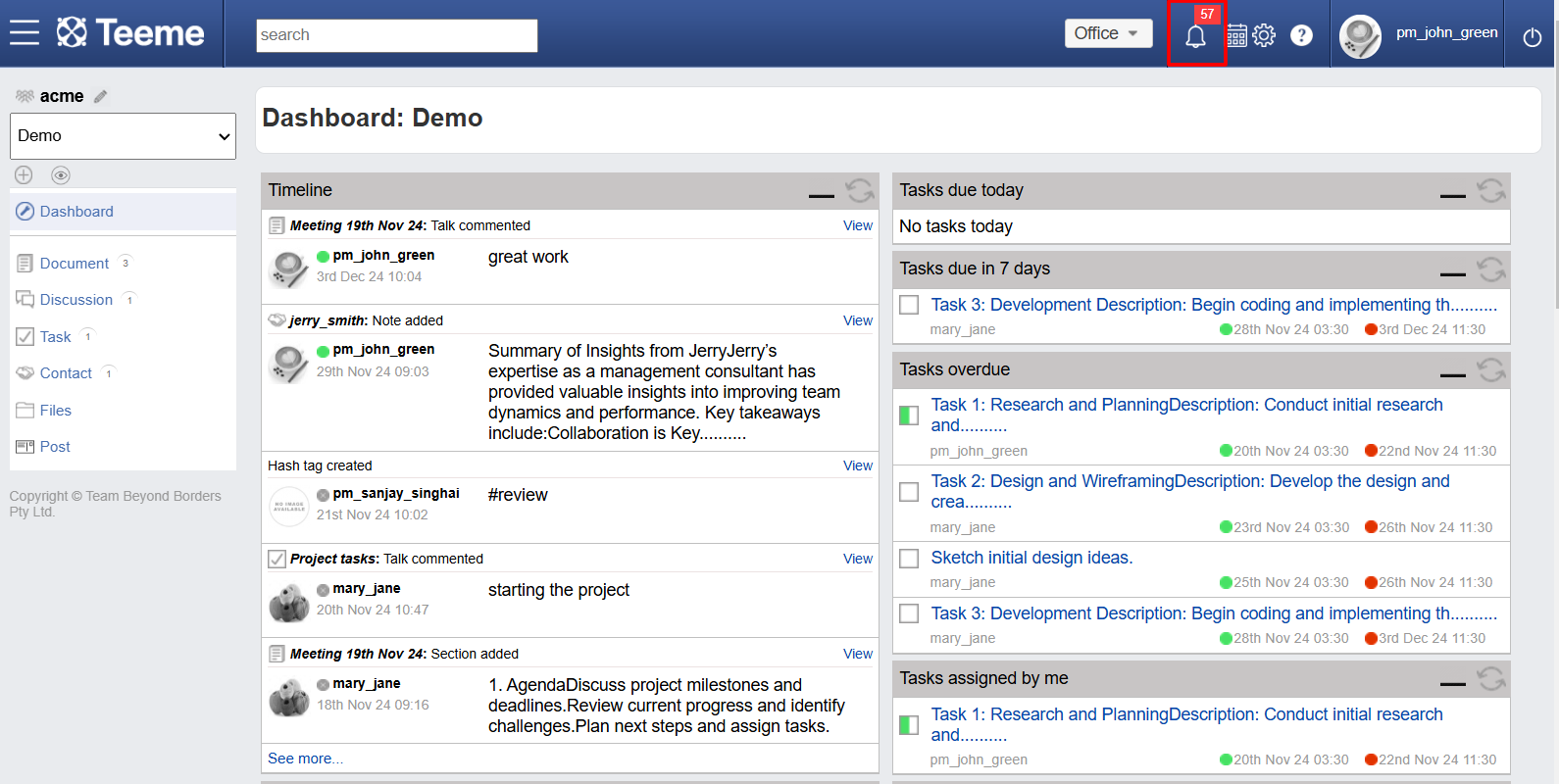Screen dimensions: 1559x784
Task: Check Task 2 Design and Wireframing checkbox
Action: tap(909, 491)
